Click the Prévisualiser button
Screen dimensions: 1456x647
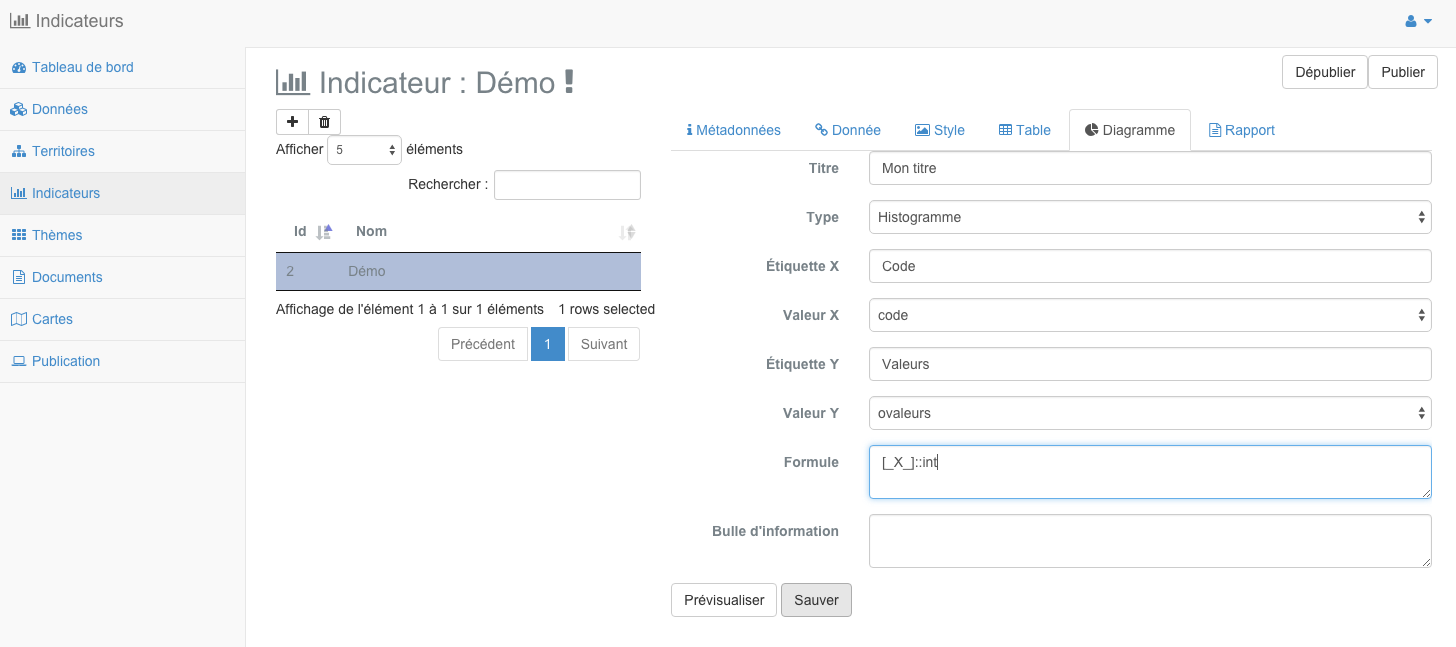pos(724,600)
